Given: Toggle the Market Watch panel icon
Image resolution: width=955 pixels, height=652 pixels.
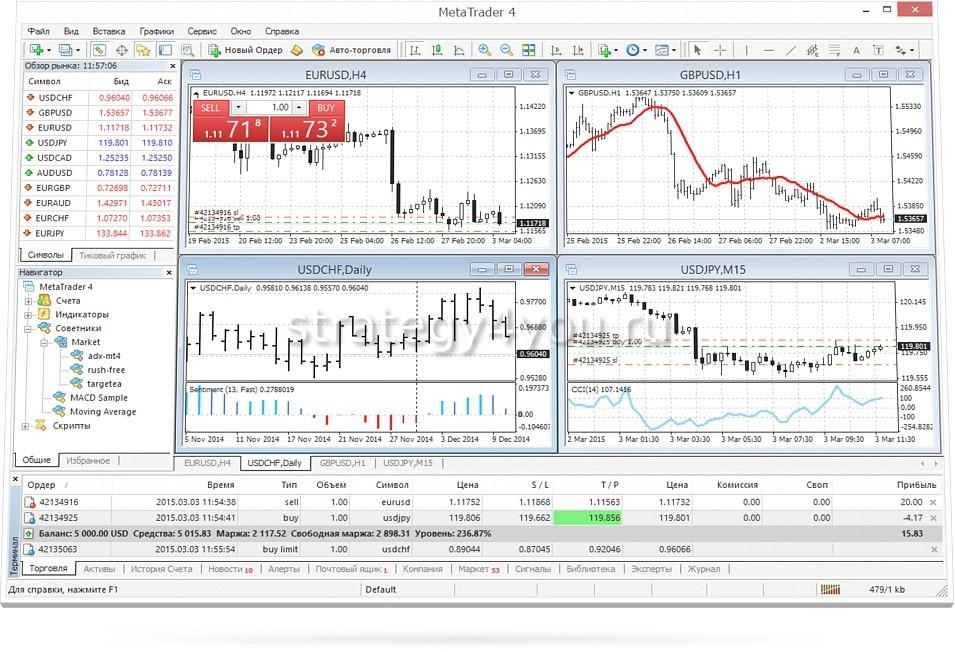Looking at the screenshot, I should click(x=100, y=50).
